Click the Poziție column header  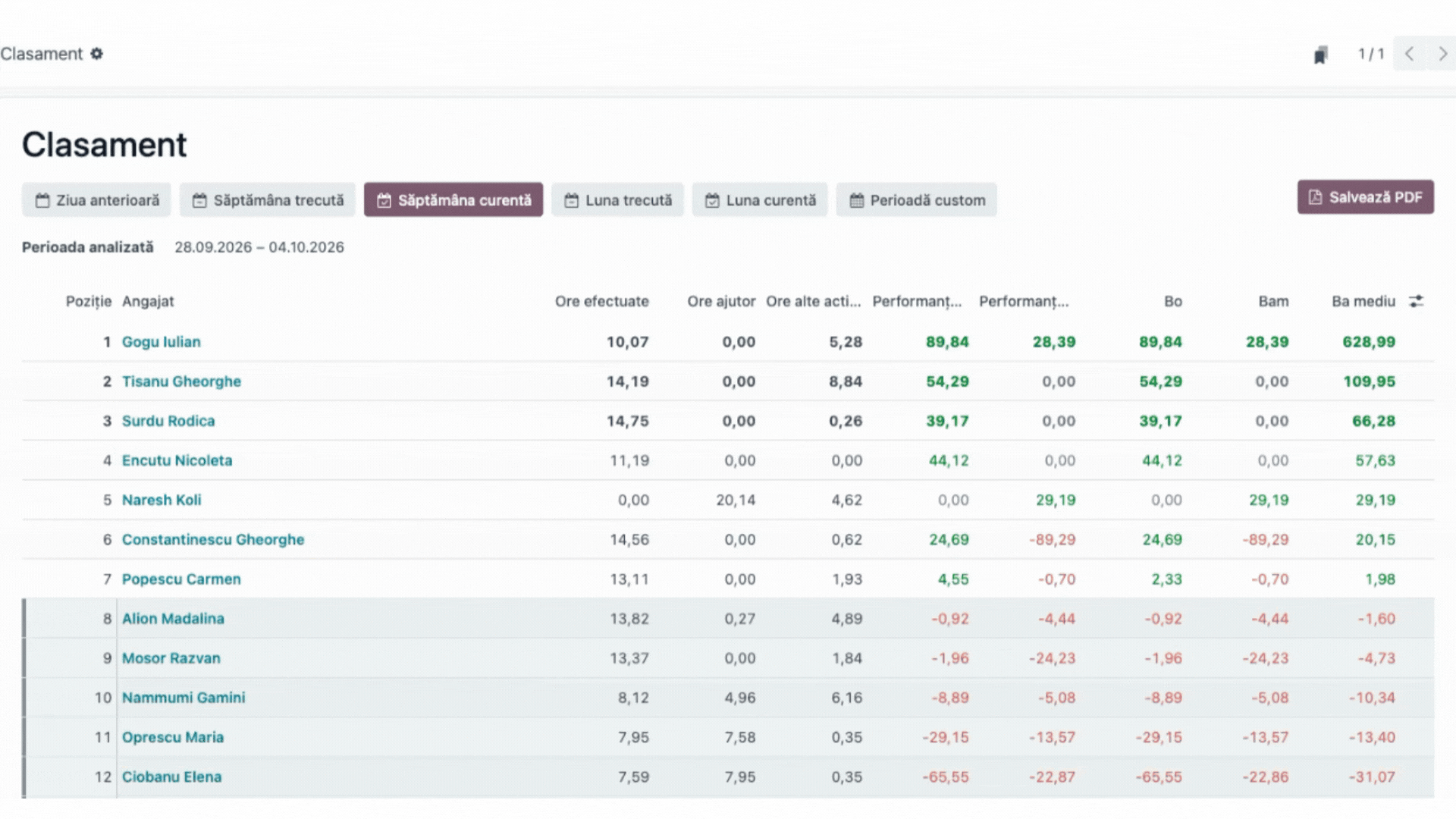(89, 301)
